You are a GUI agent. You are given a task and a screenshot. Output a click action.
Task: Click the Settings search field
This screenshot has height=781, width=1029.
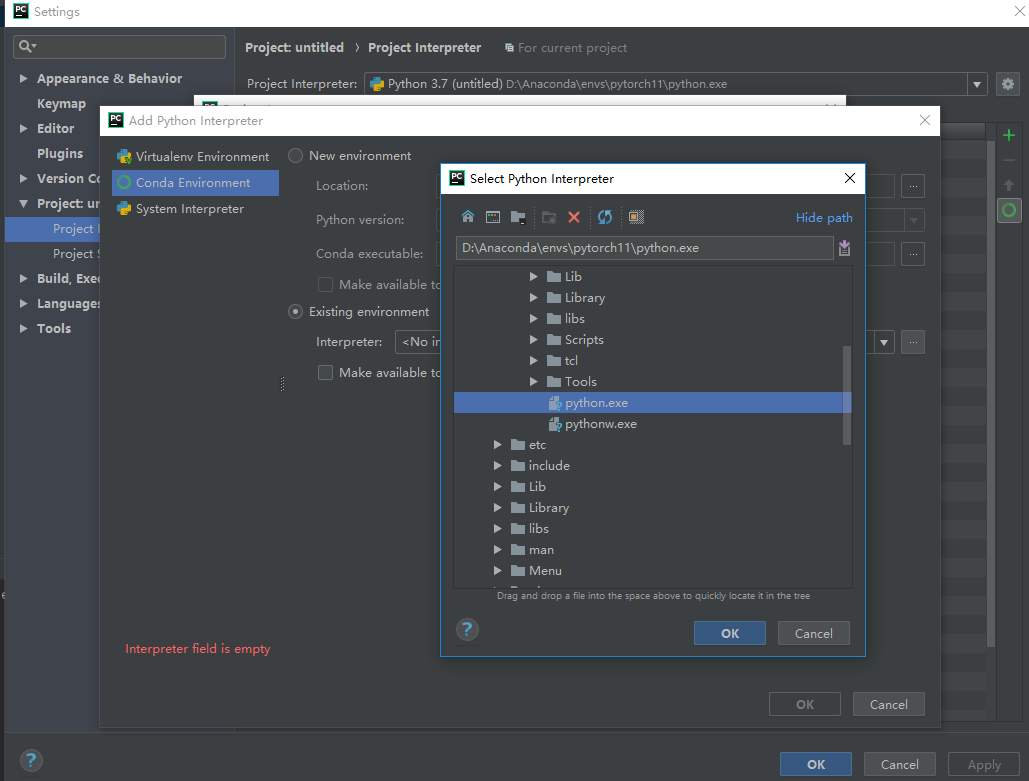pos(119,47)
